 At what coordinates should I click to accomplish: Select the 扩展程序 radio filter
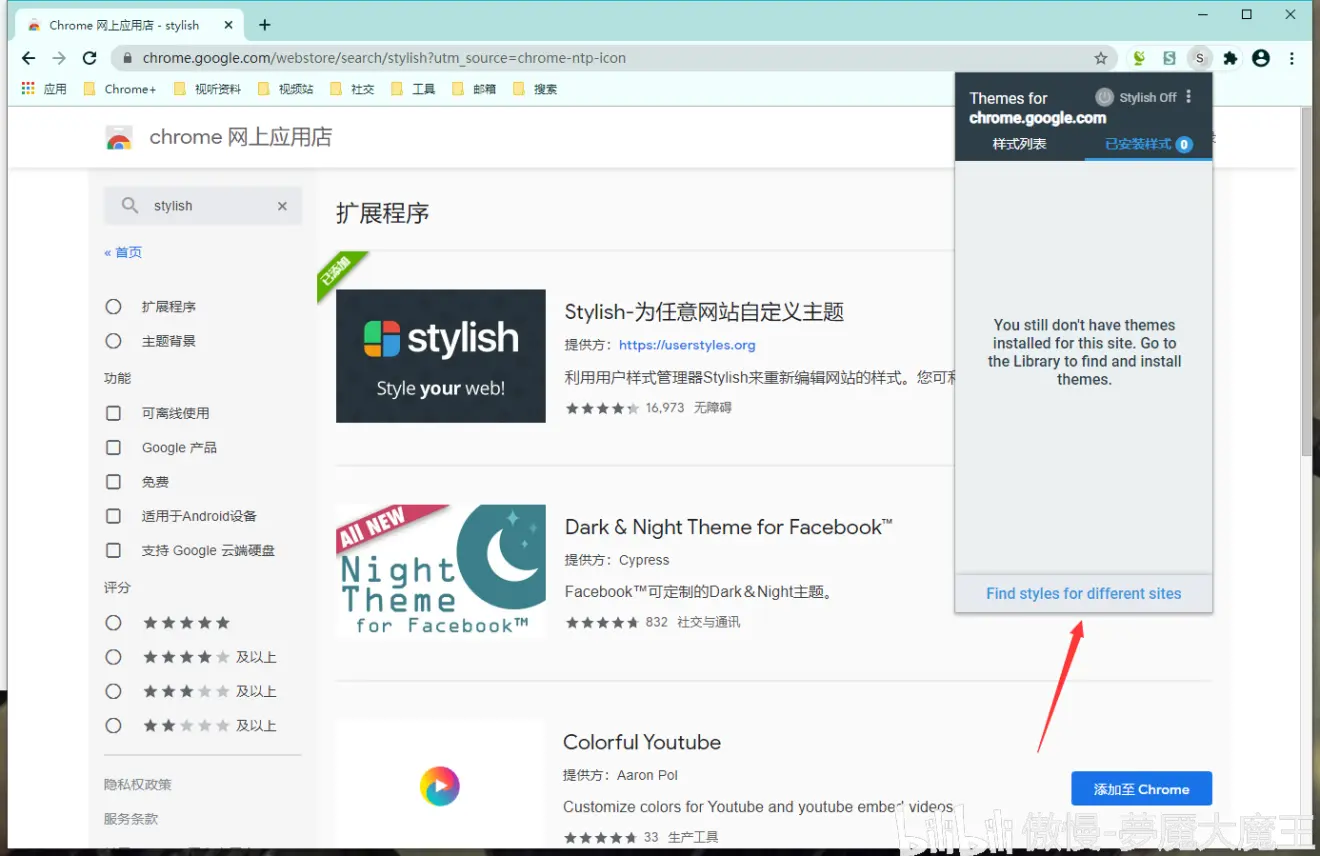(114, 307)
